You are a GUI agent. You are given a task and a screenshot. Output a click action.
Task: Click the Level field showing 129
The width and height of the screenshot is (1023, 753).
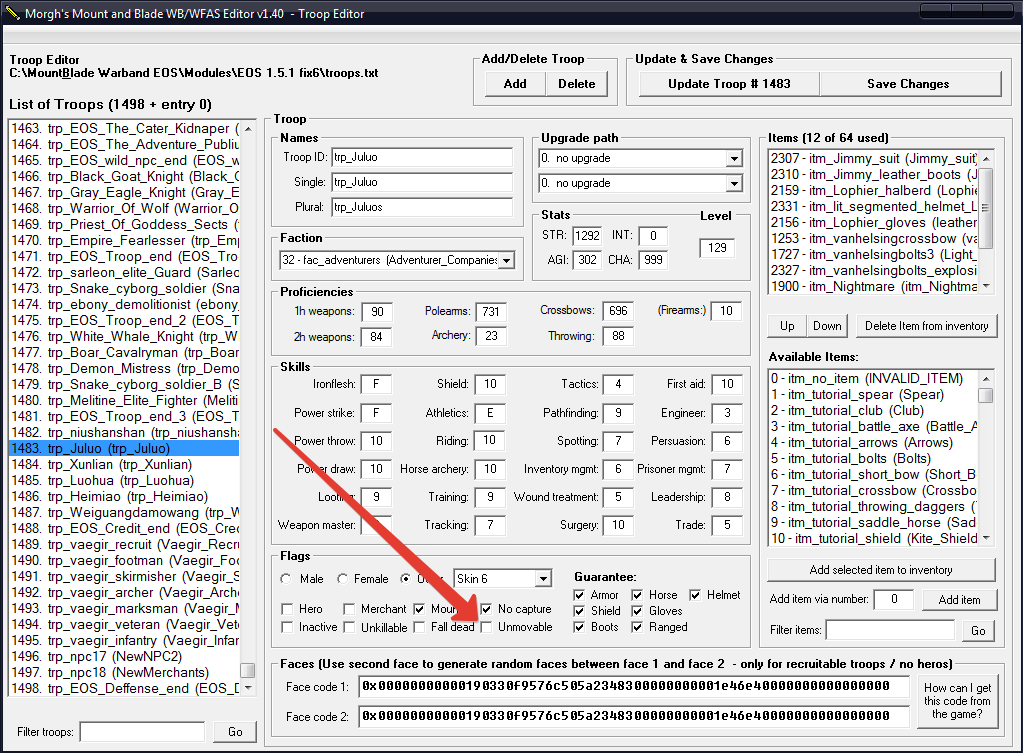pos(717,248)
